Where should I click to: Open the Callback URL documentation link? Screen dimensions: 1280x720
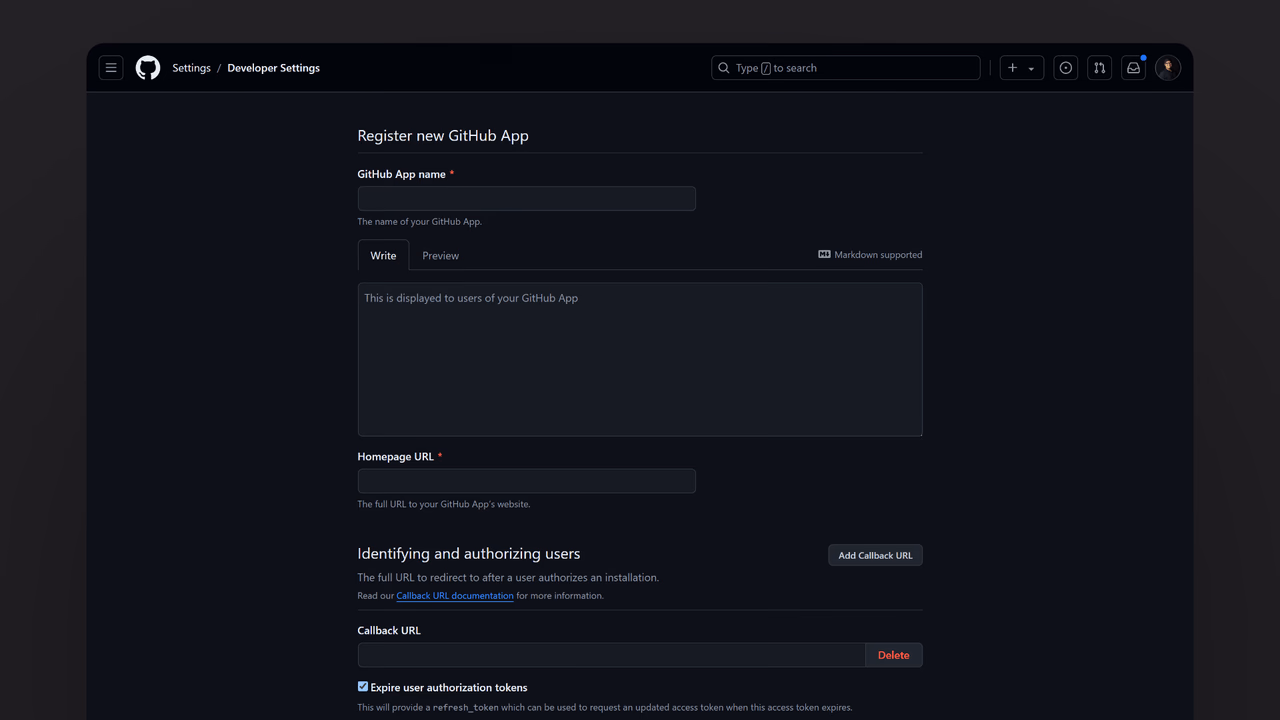point(455,596)
